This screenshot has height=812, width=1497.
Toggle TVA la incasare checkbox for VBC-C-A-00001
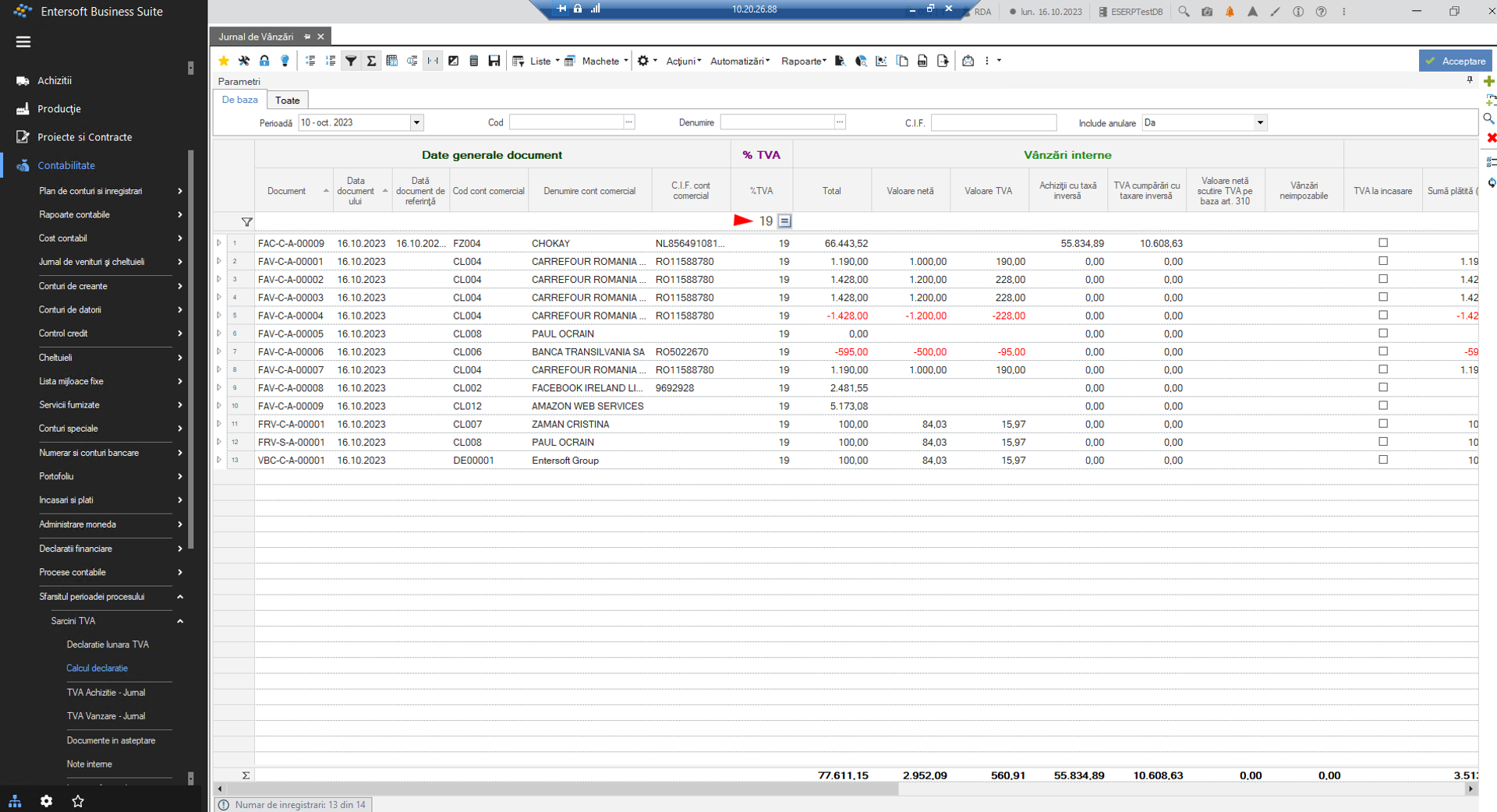1383,460
